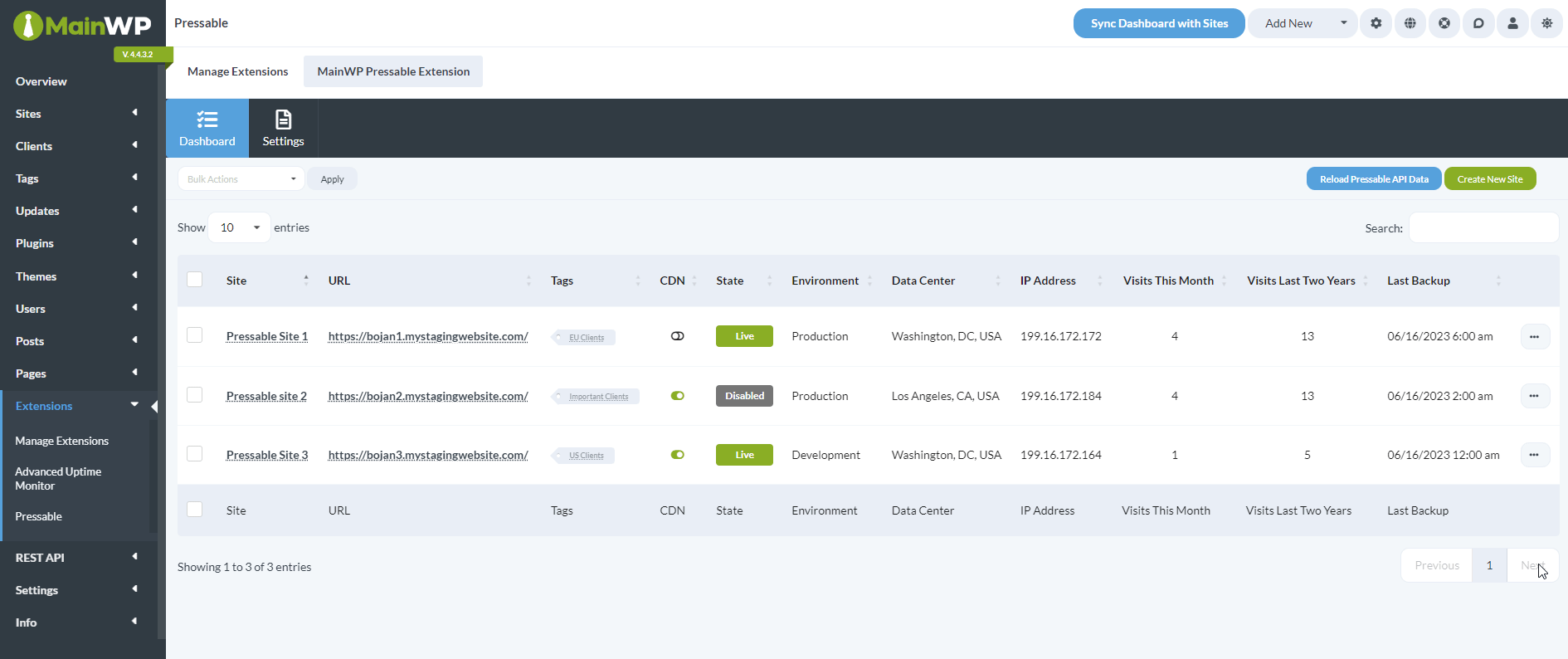Sort by the IP Address column
The height and width of the screenshot is (659, 1568).
1100,281
